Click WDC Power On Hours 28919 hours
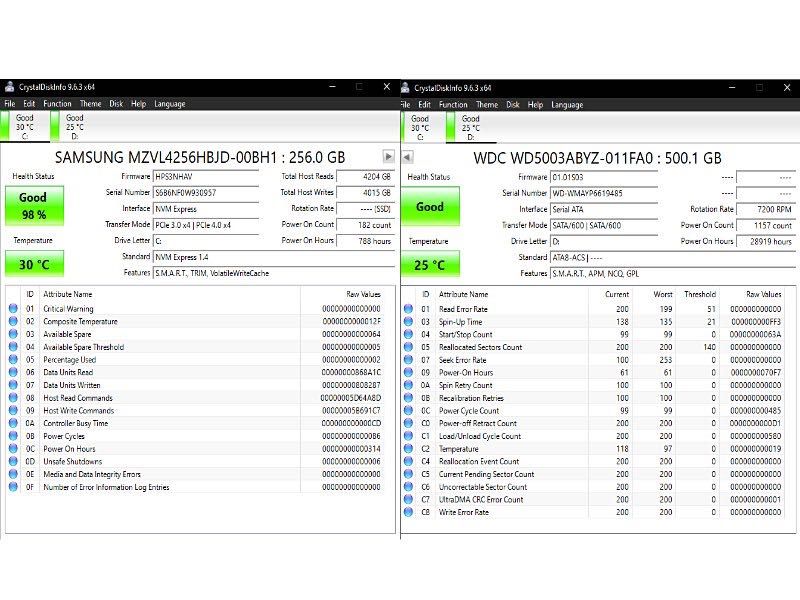The image size is (800, 600). [x=765, y=241]
